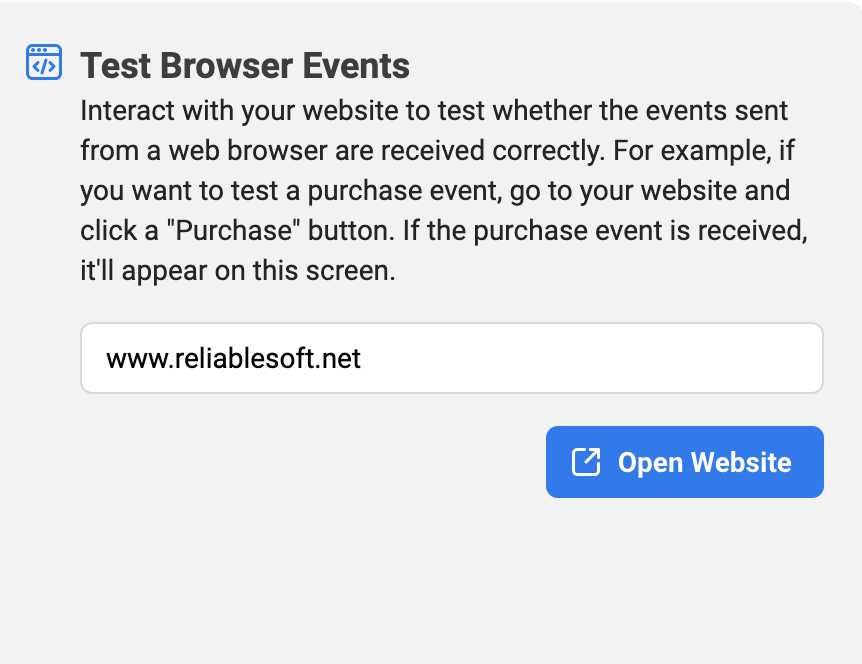Click the ".net" ending of the URL

[x=341, y=358]
